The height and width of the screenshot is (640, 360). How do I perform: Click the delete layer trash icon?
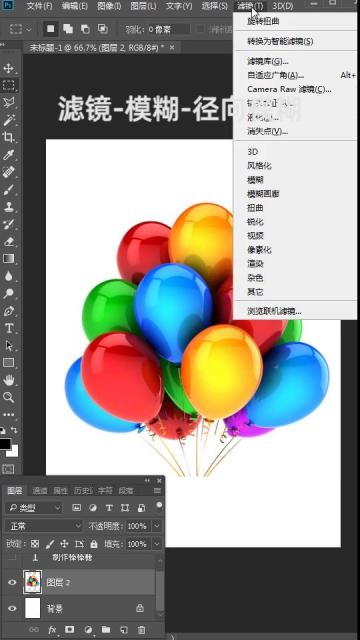[x=141, y=630]
